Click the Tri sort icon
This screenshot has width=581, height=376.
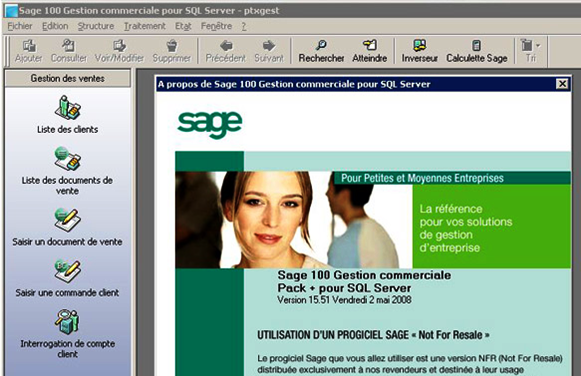[x=527, y=46]
